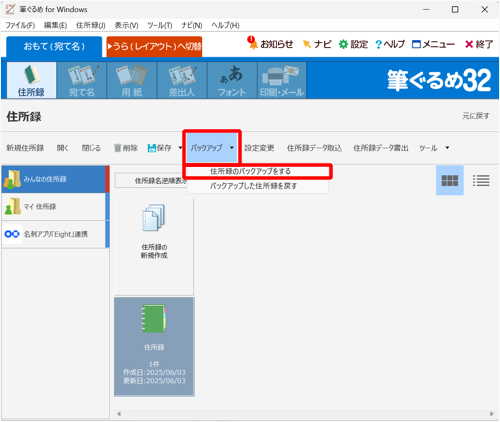Choose 住所録のバックアップをする menu entry

[257, 171]
